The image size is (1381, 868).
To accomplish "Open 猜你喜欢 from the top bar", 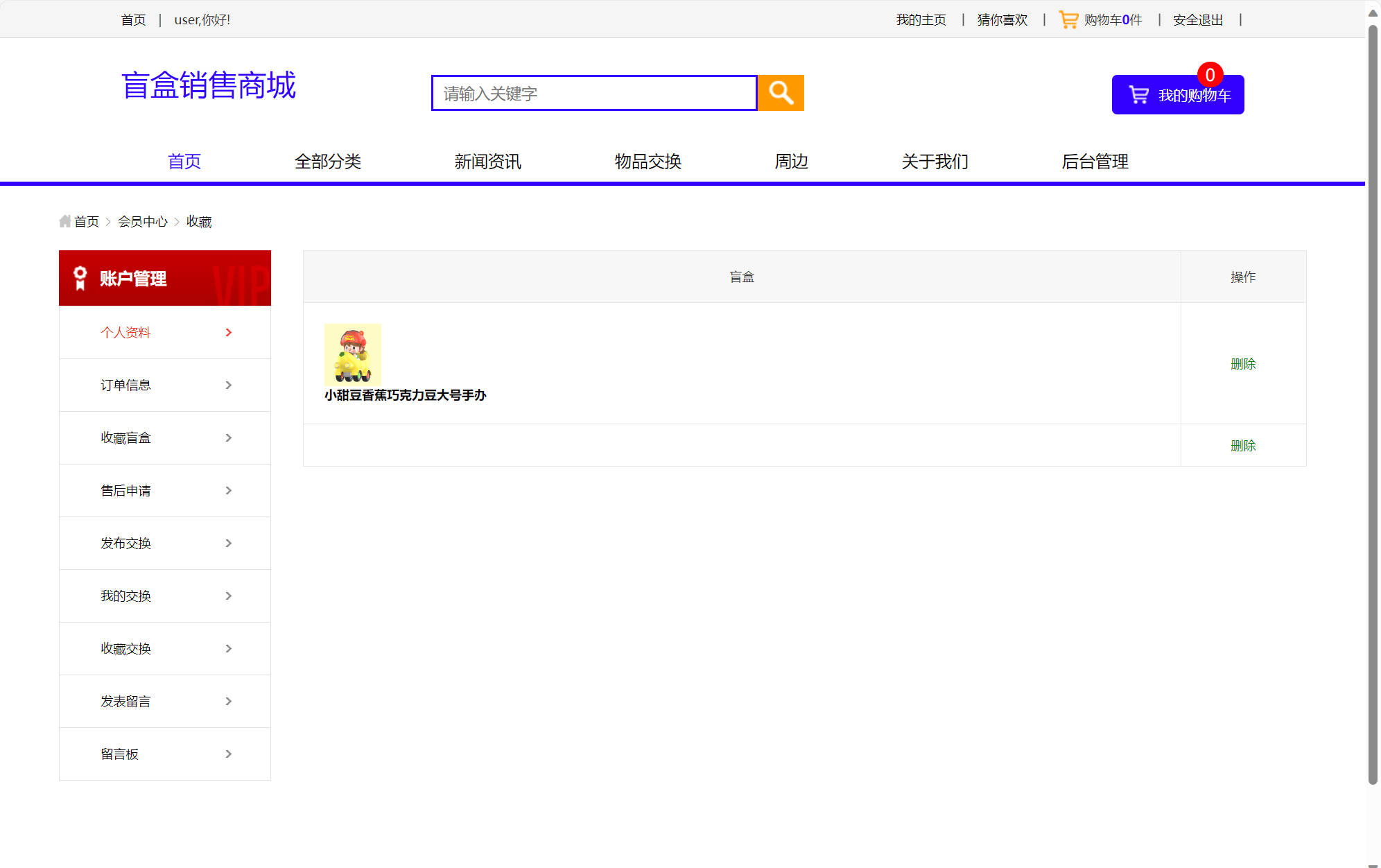I will pyautogui.click(x=1001, y=19).
